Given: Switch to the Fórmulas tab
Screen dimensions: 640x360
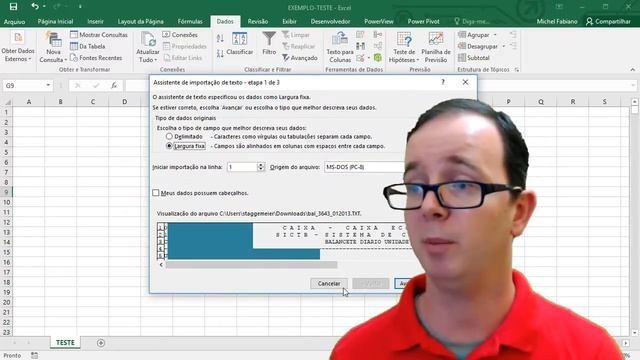Looking at the screenshot, I should click(190, 21).
